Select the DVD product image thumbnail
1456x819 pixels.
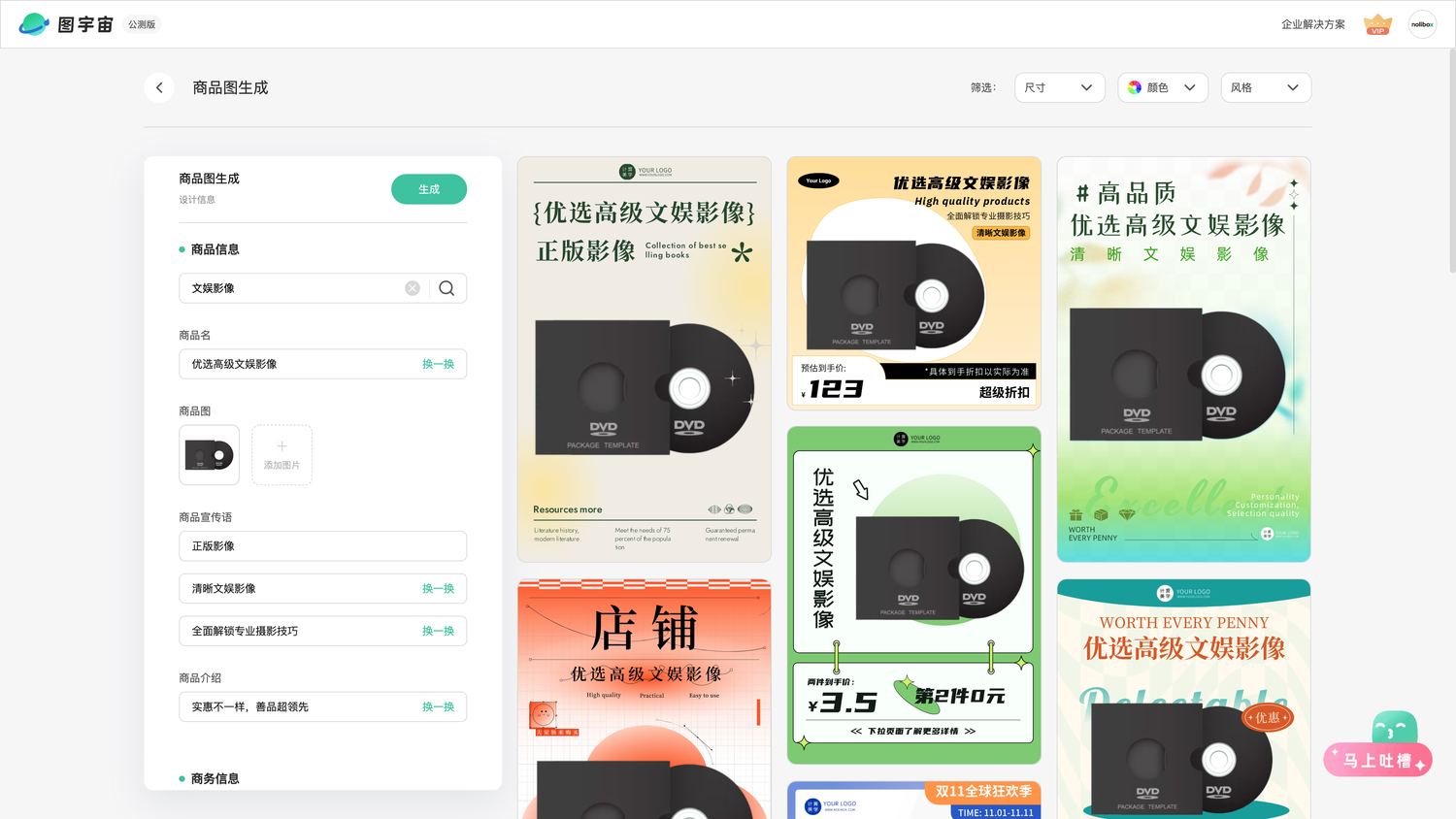pos(209,455)
